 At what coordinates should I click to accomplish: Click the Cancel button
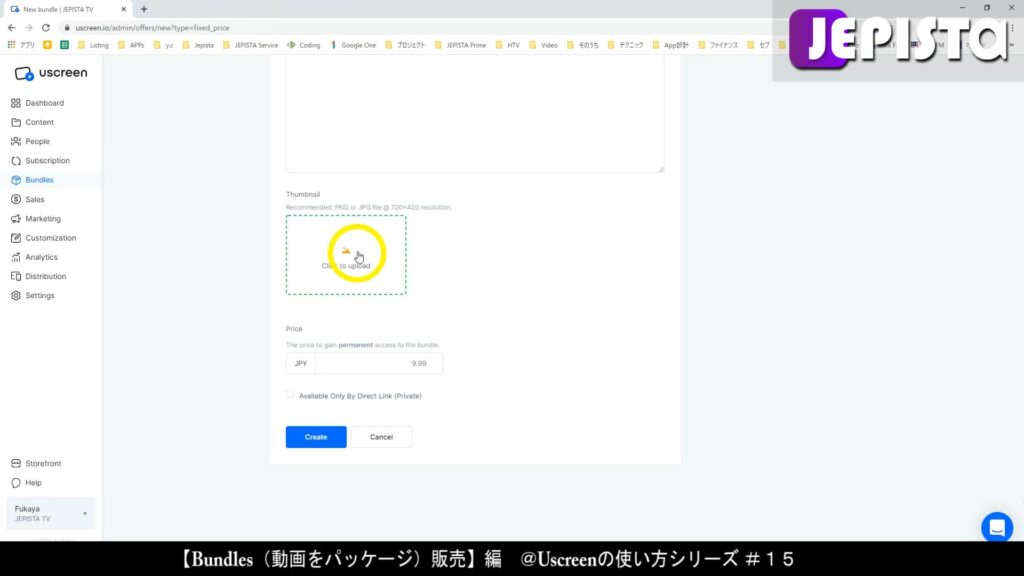[381, 437]
